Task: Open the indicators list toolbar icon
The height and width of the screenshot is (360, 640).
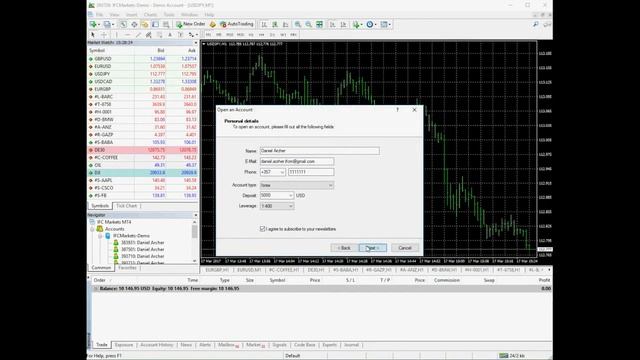Action: coord(357,24)
